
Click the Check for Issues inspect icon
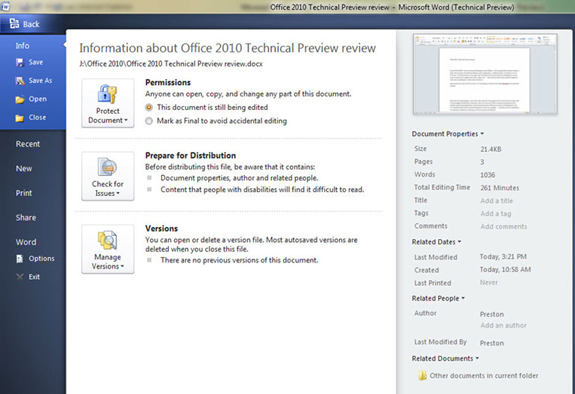point(107,167)
